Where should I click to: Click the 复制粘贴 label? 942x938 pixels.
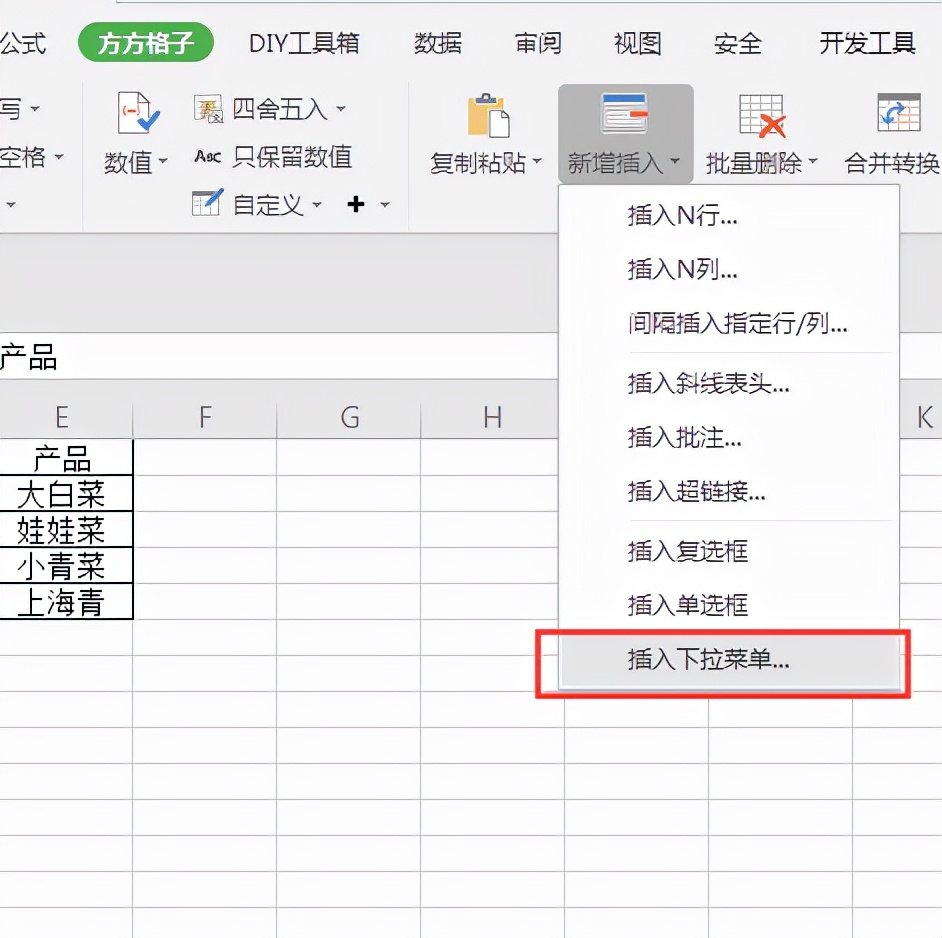478,162
